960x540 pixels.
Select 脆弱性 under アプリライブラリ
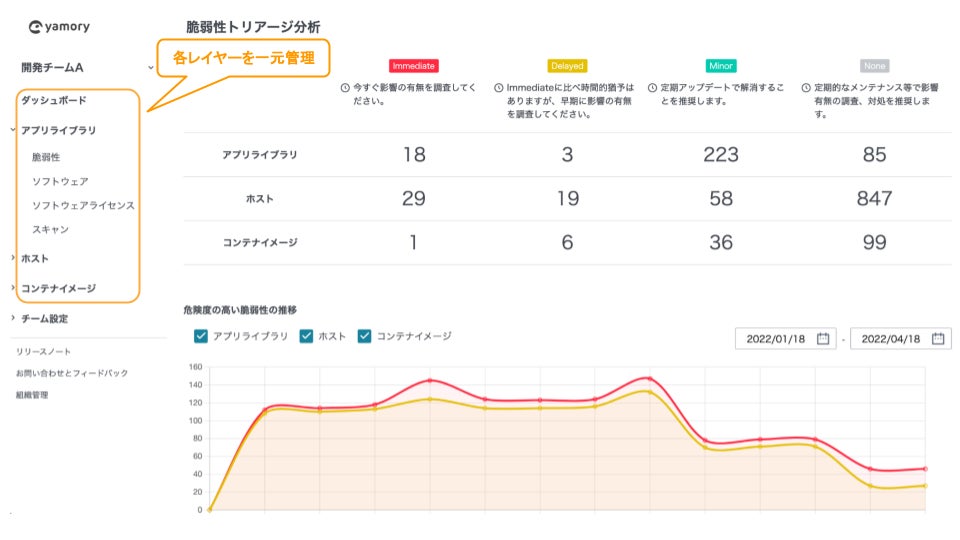coord(46,157)
